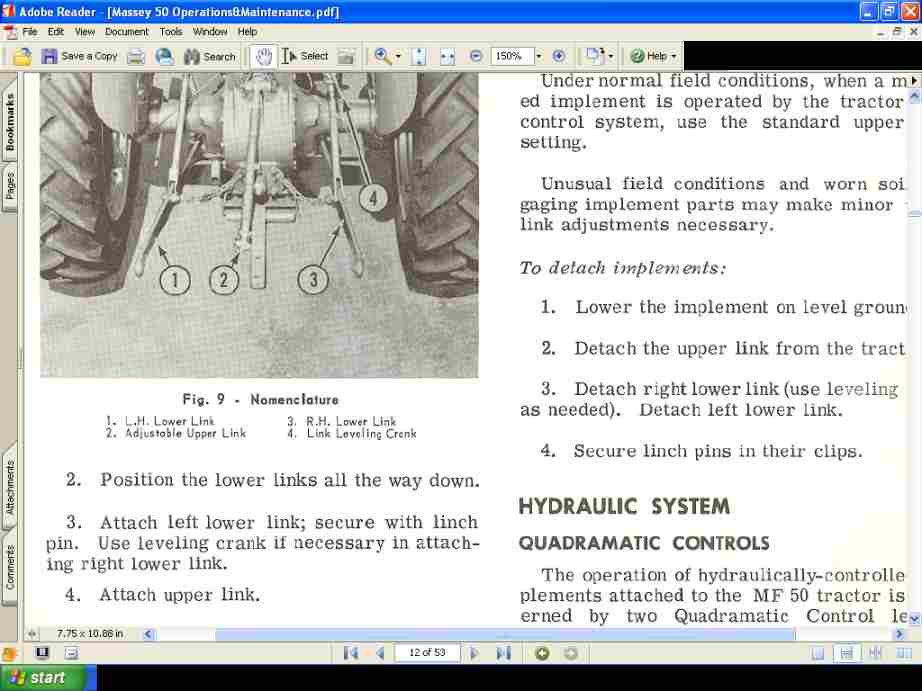
Task: Open the Help dropdown menu
Action: 652,56
